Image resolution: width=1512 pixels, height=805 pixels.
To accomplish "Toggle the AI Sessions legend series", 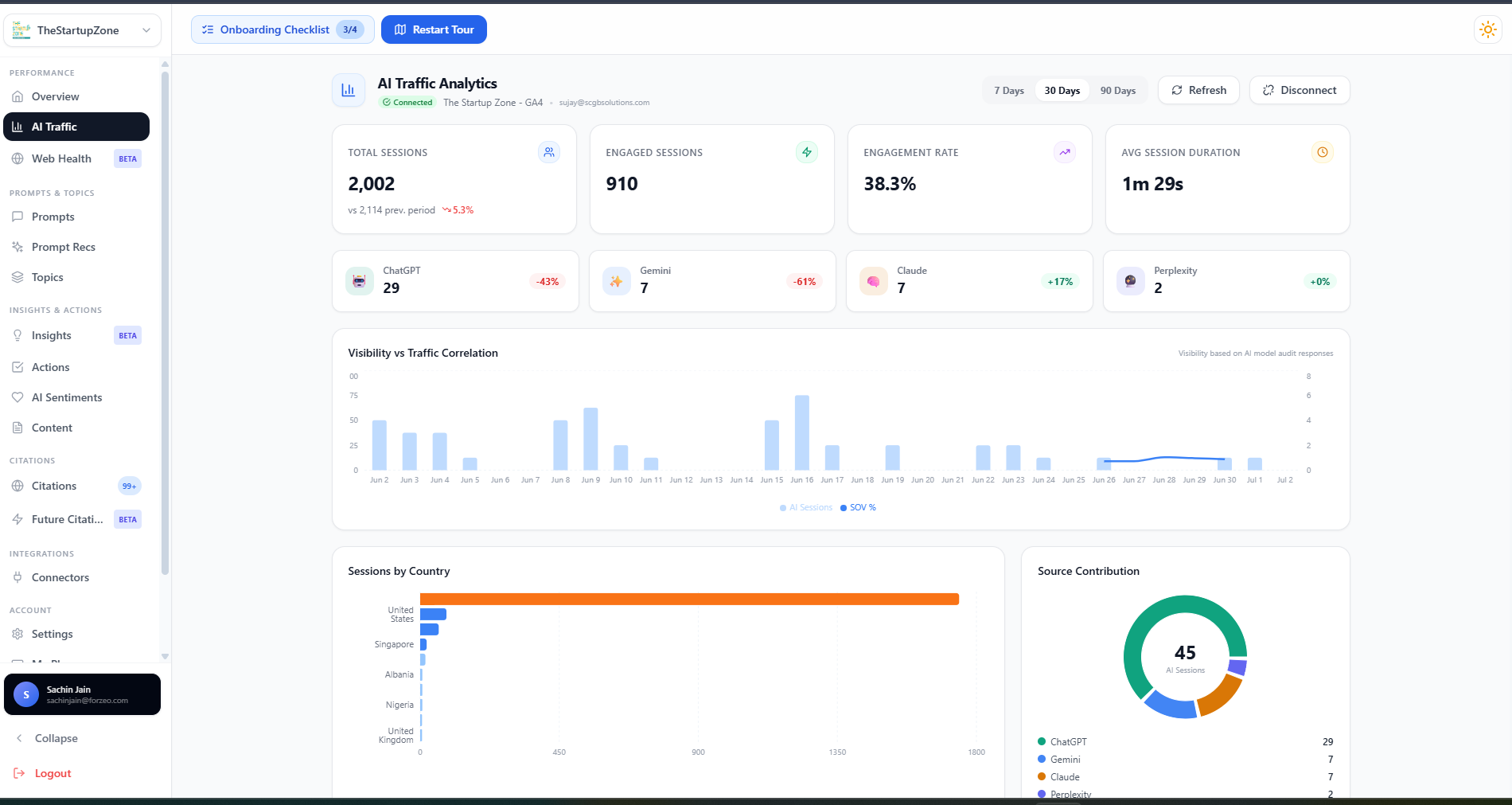I will [806, 507].
